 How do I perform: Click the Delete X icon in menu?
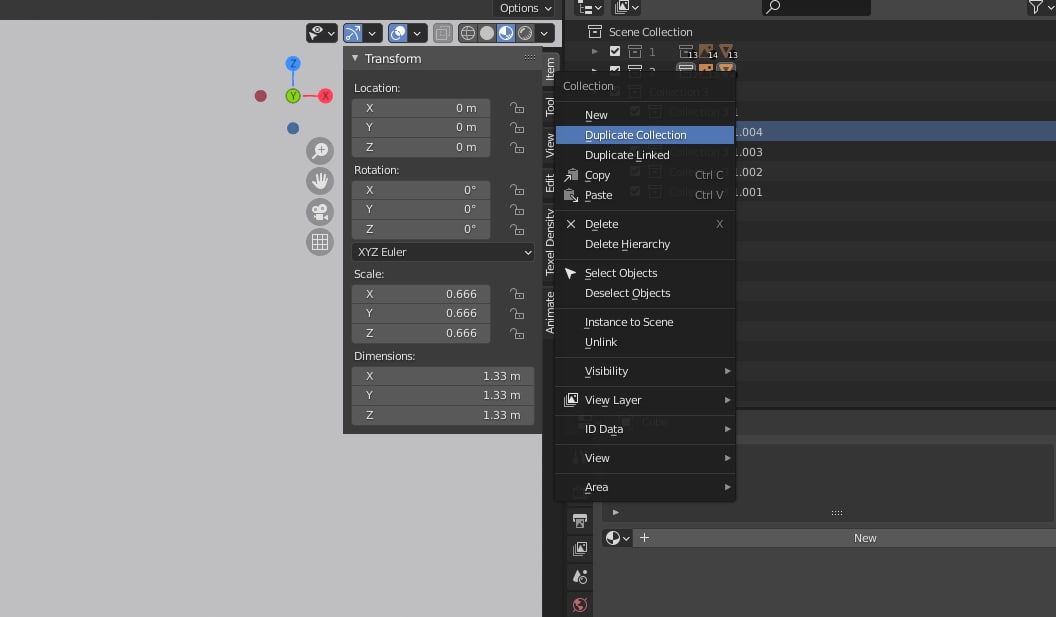coord(571,224)
